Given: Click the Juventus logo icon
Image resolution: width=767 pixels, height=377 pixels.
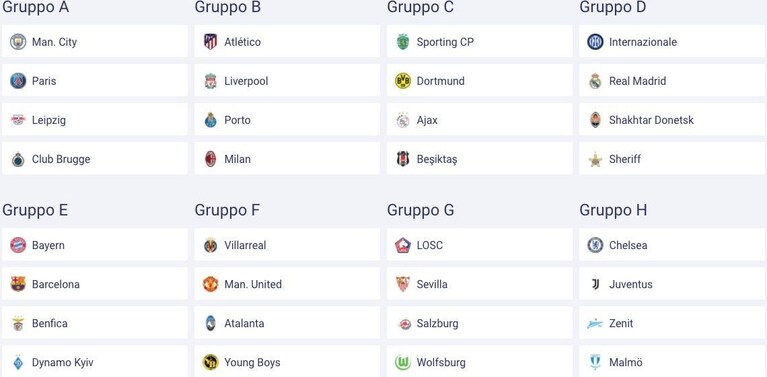Looking at the screenshot, I should pyautogui.click(x=595, y=284).
